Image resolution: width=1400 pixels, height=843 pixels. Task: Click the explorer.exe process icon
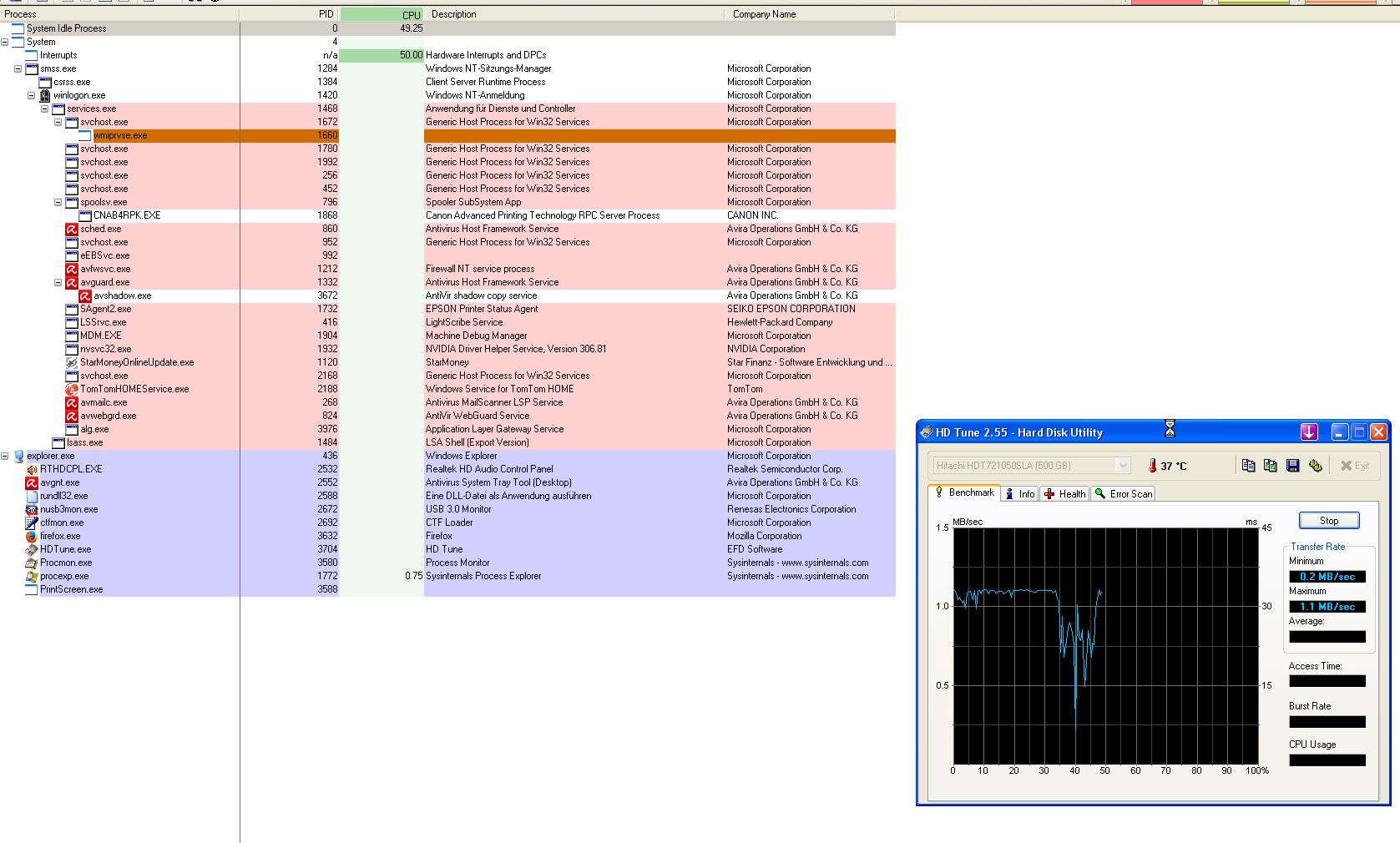pos(18,456)
